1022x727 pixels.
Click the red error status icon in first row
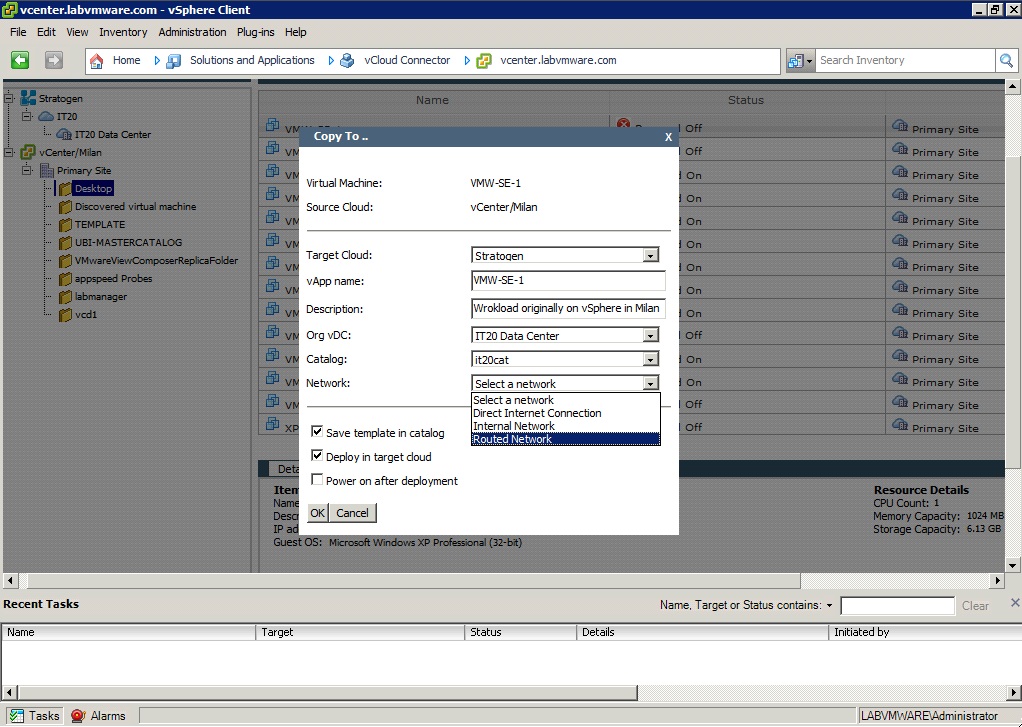[x=624, y=125]
